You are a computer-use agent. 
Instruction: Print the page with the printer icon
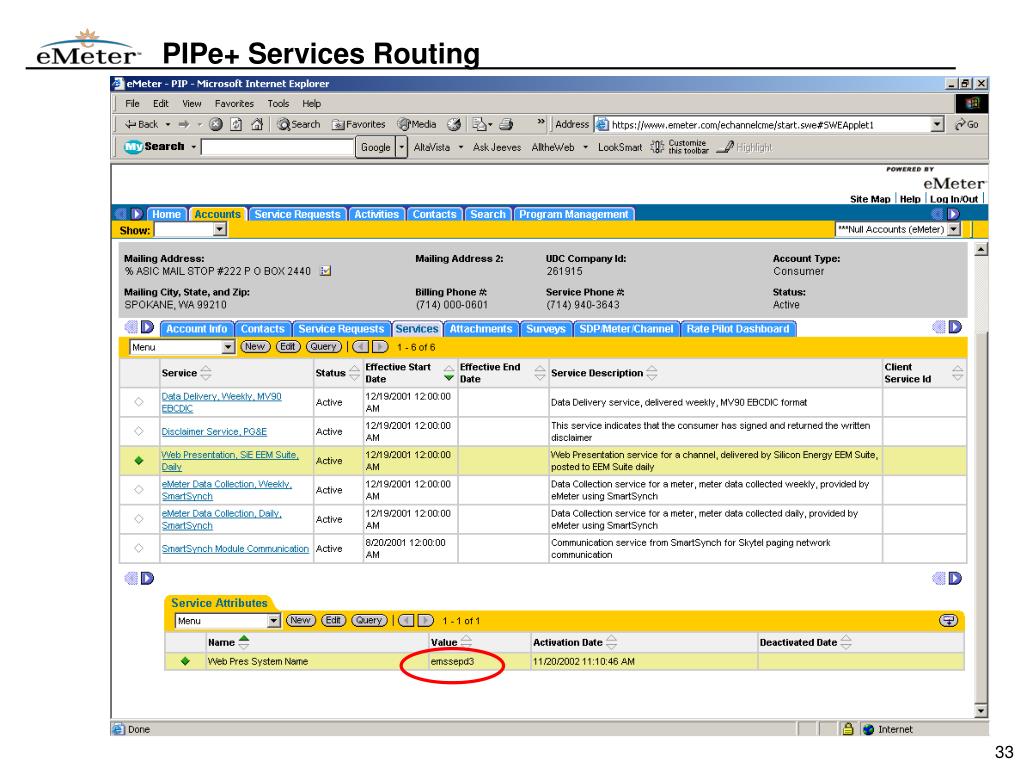506,124
